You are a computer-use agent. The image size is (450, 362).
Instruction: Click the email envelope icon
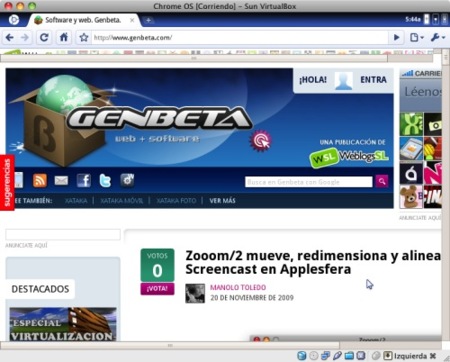[x=61, y=180]
